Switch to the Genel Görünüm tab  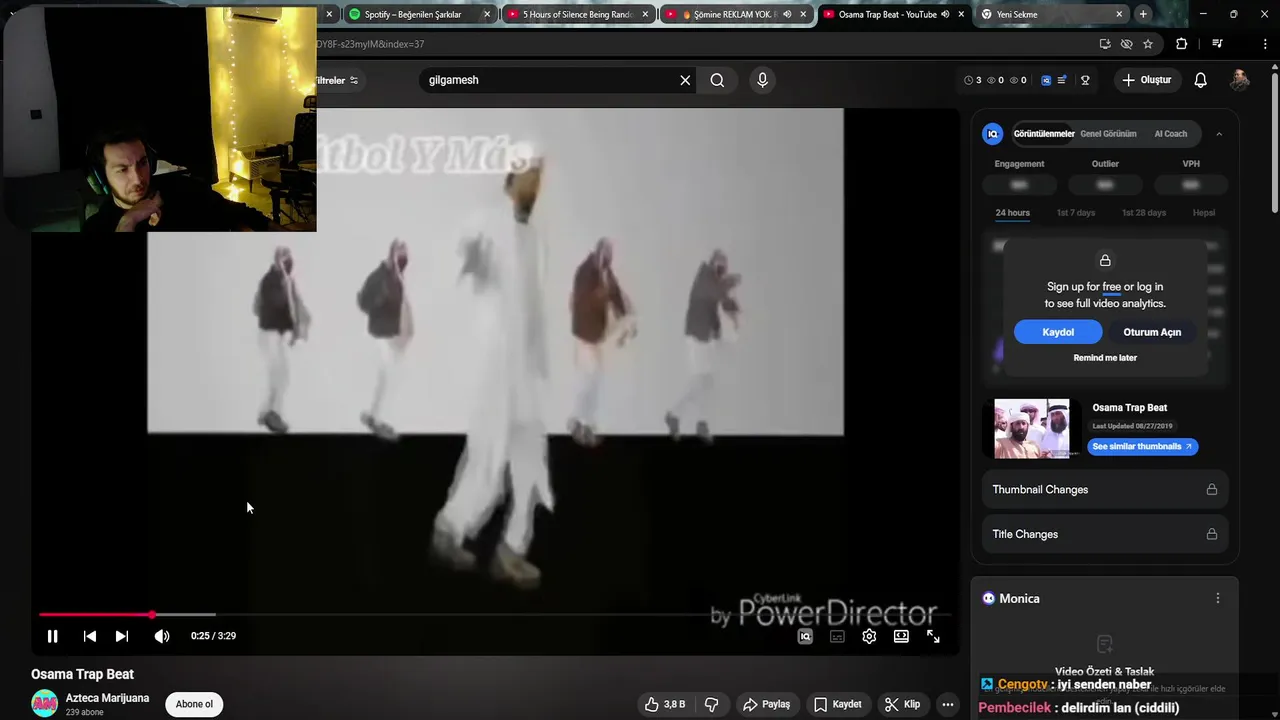1108,134
